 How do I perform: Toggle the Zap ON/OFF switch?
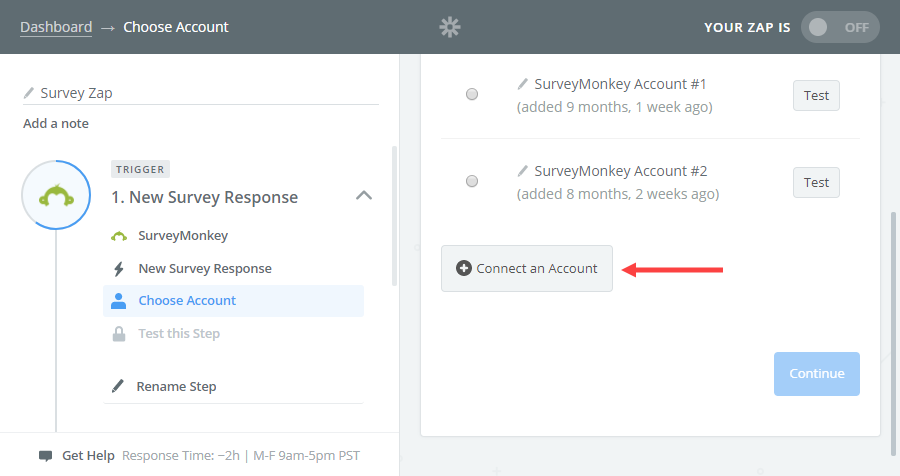click(840, 27)
